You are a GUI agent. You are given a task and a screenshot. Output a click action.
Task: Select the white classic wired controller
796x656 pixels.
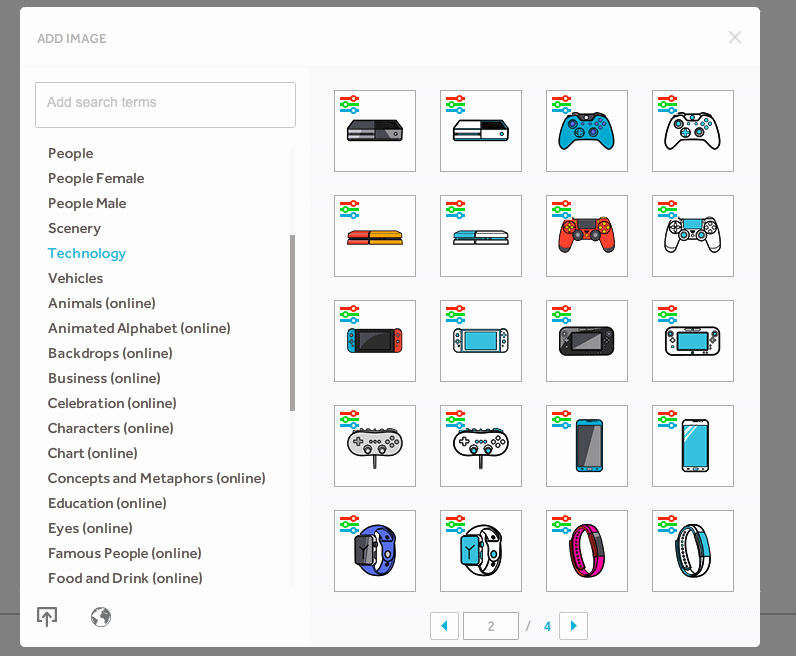[x=481, y=446]
